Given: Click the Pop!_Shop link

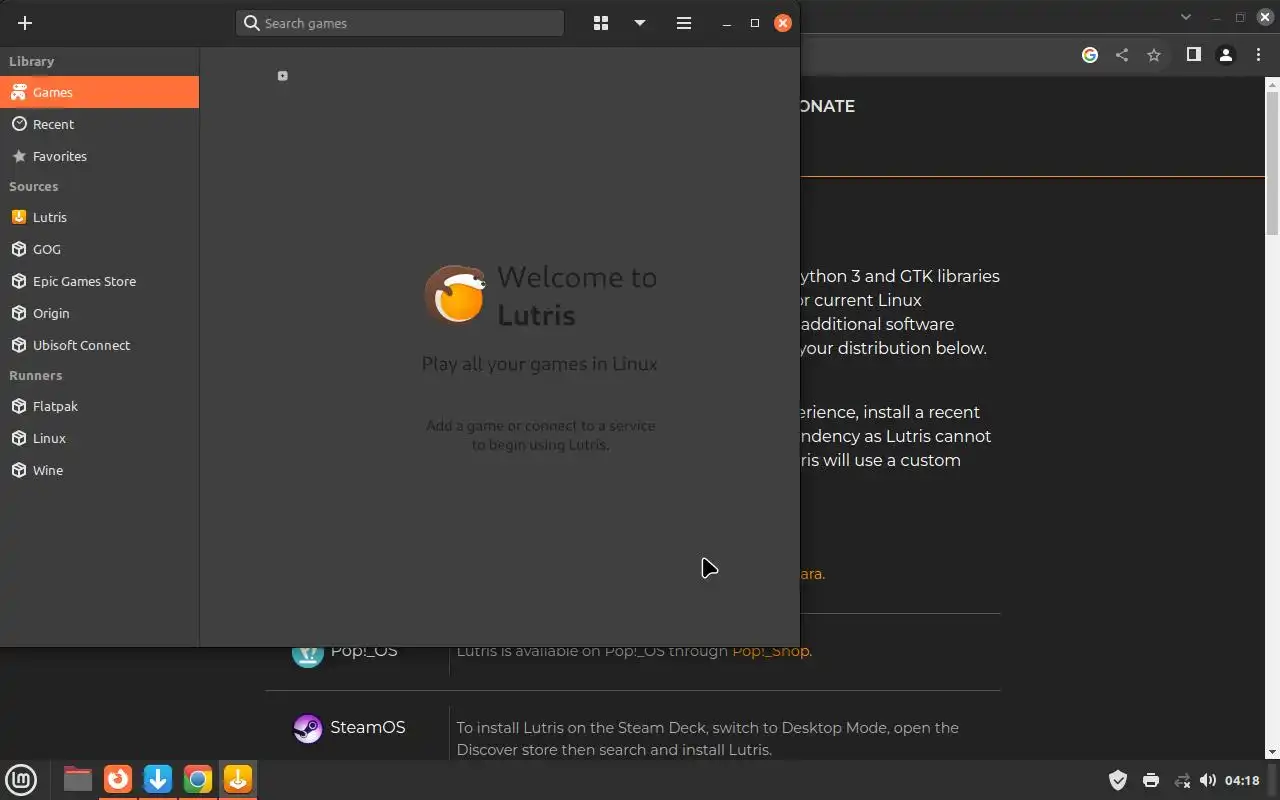Looking at the screenshot, I should coord(771,651).
